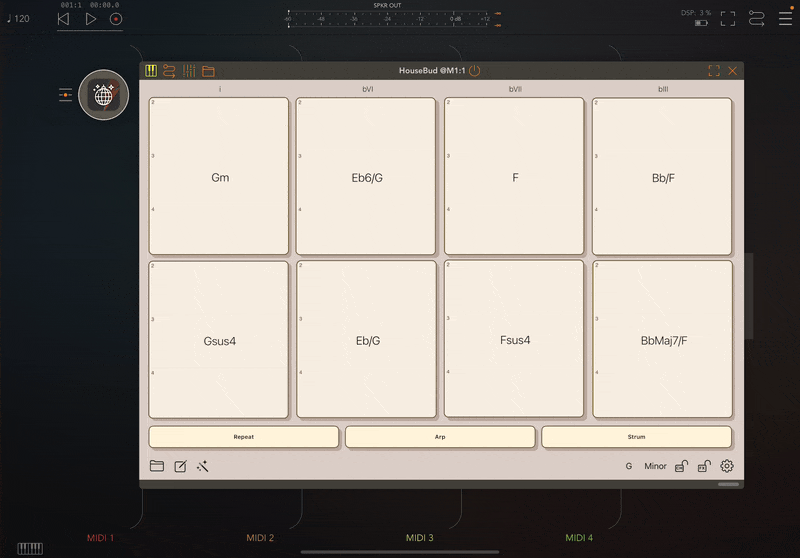
Task: Toggle the Arp mode button
Action: (x=440, y=437)
